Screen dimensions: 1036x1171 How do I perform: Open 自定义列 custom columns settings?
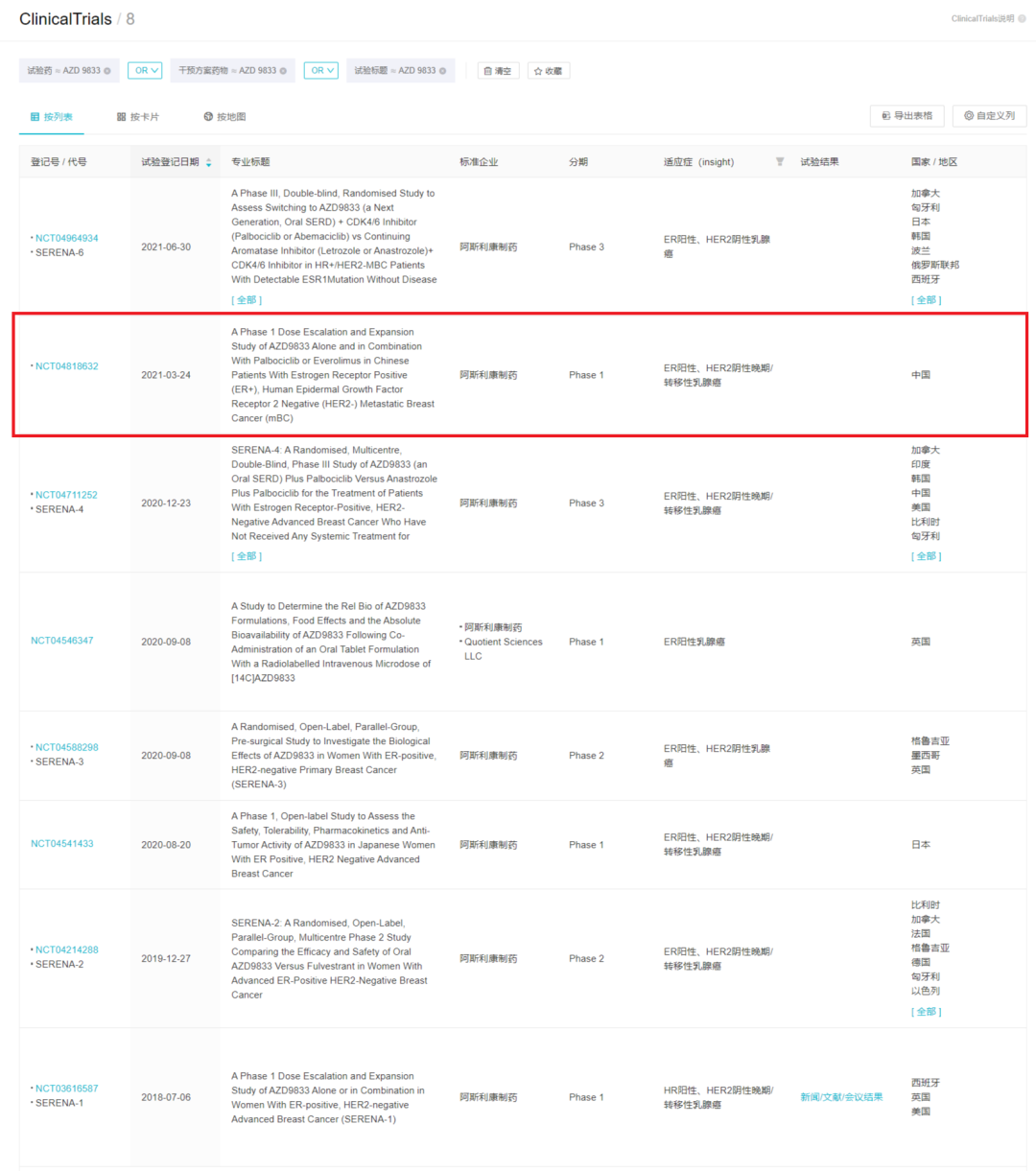point(990,116)
